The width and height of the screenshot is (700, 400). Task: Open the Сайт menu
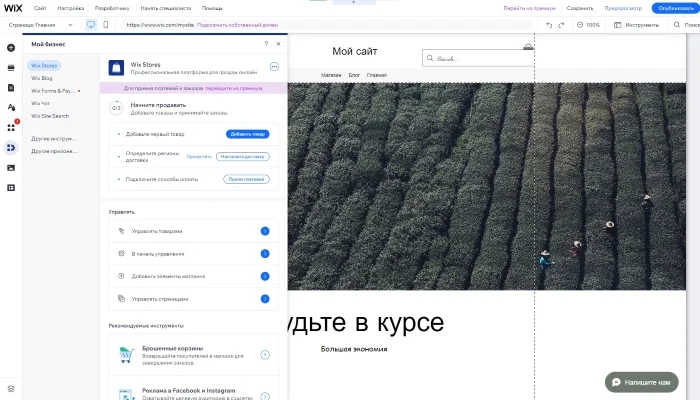coord(40,8)
